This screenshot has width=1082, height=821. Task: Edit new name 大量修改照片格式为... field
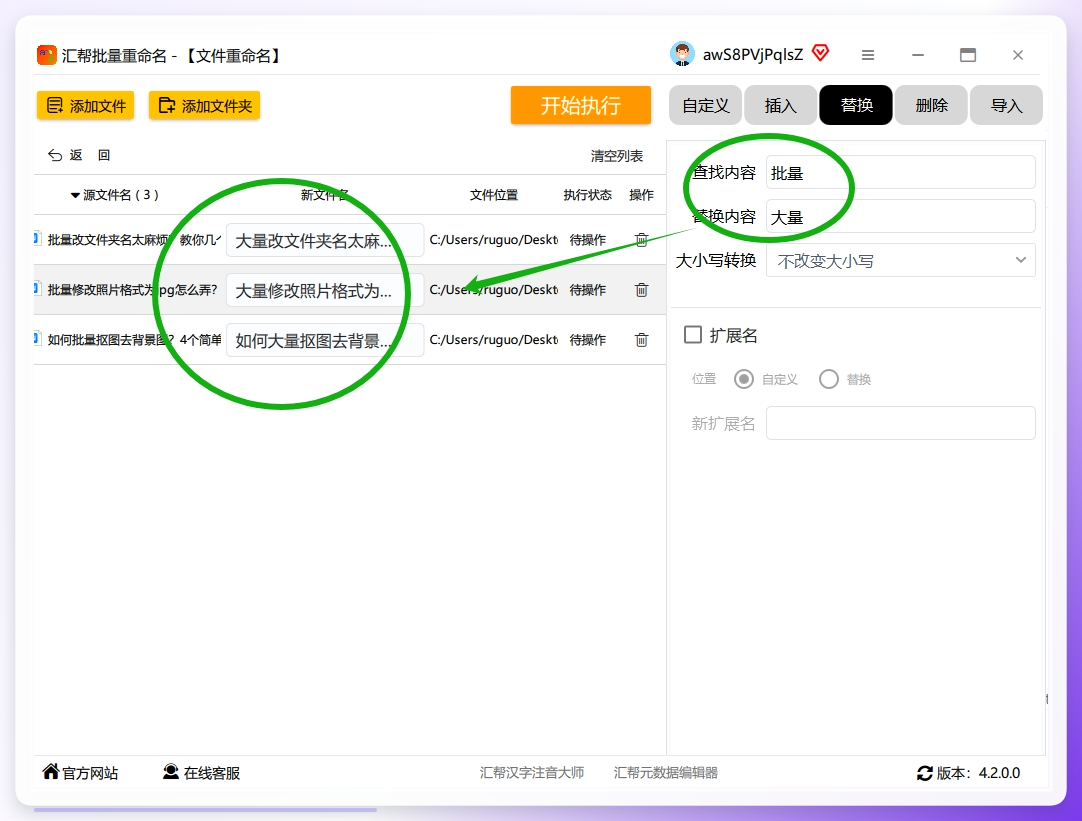(325, 290)
